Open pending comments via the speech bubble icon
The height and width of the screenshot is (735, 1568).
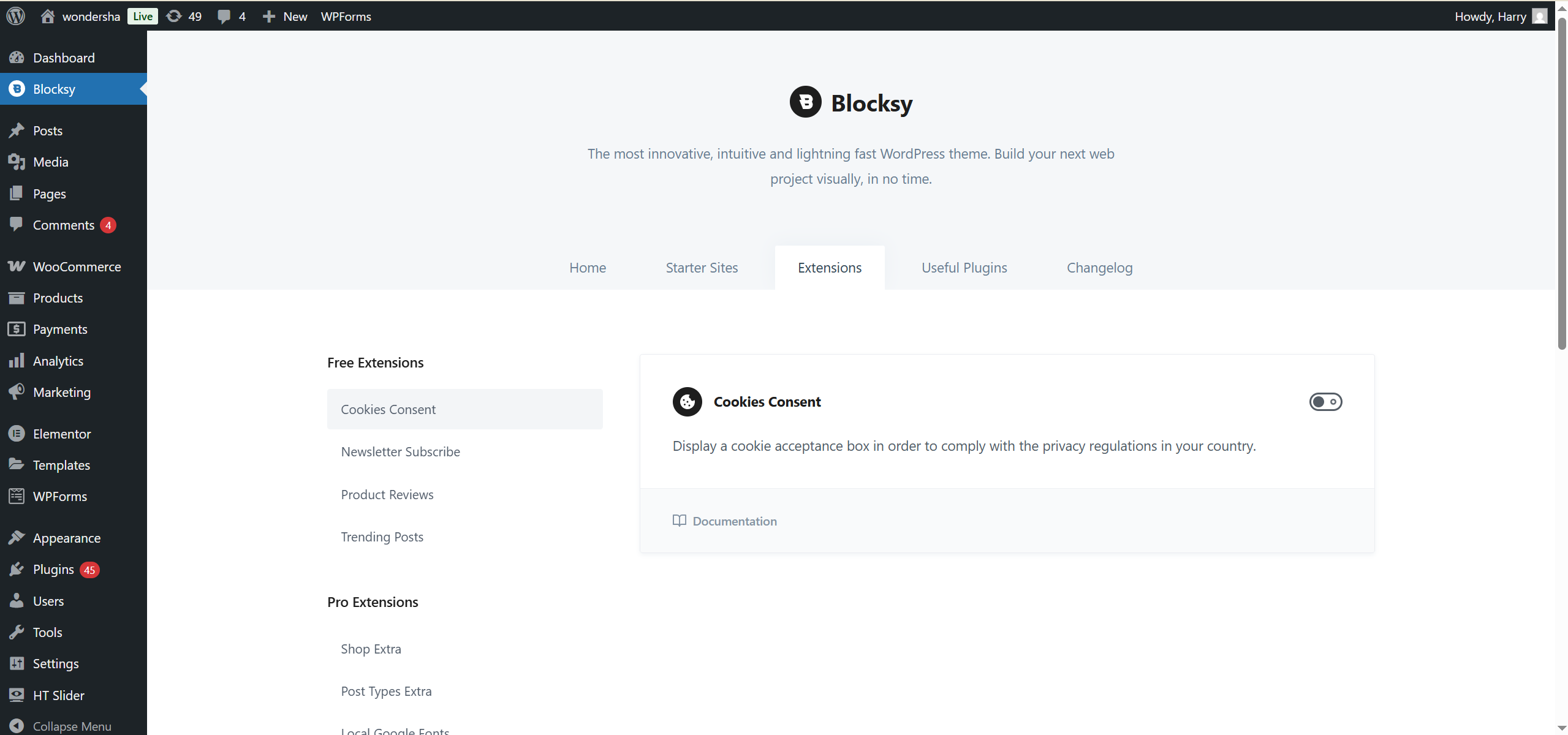(x=225, y=16)
